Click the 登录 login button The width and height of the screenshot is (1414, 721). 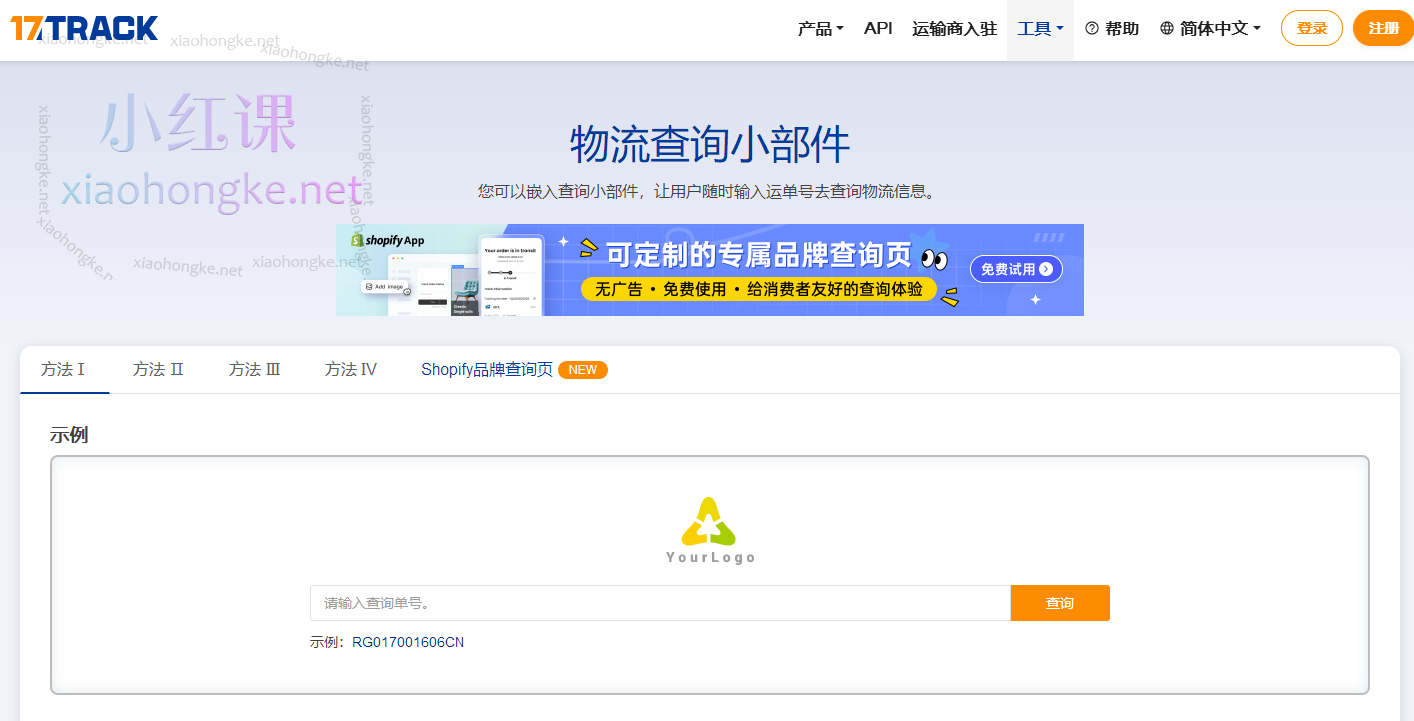(x=1311, y=28)
